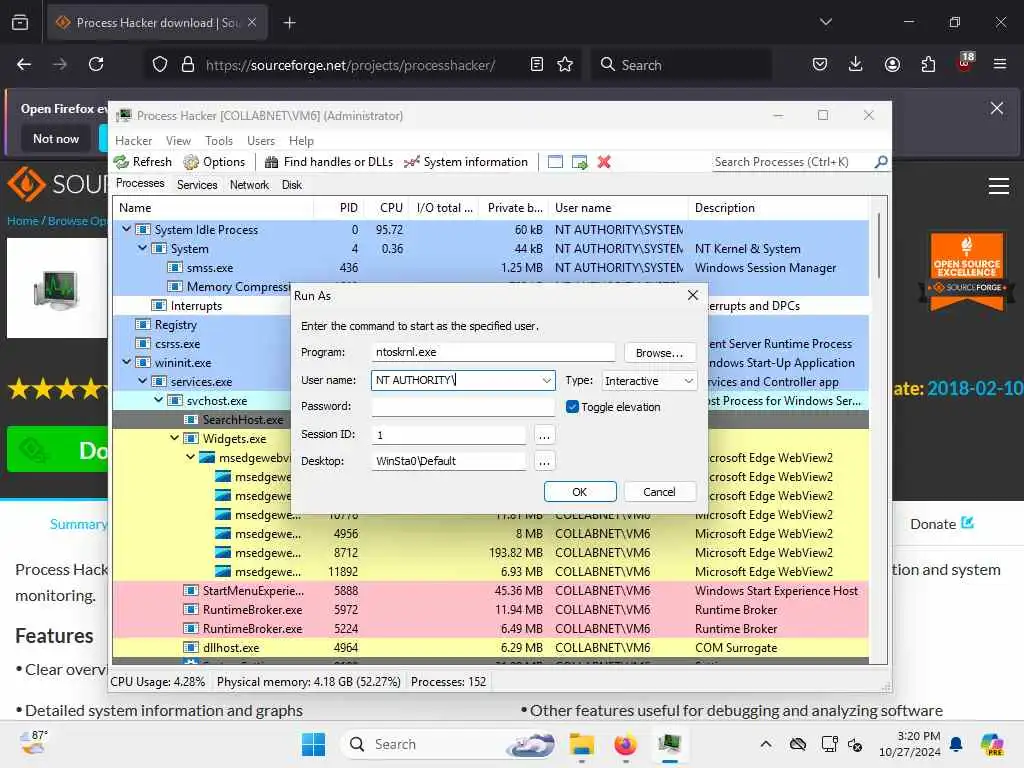This screenshot has height=768, width=1024.
Task: Click the Session ID input field
Action: click(449, 435)
